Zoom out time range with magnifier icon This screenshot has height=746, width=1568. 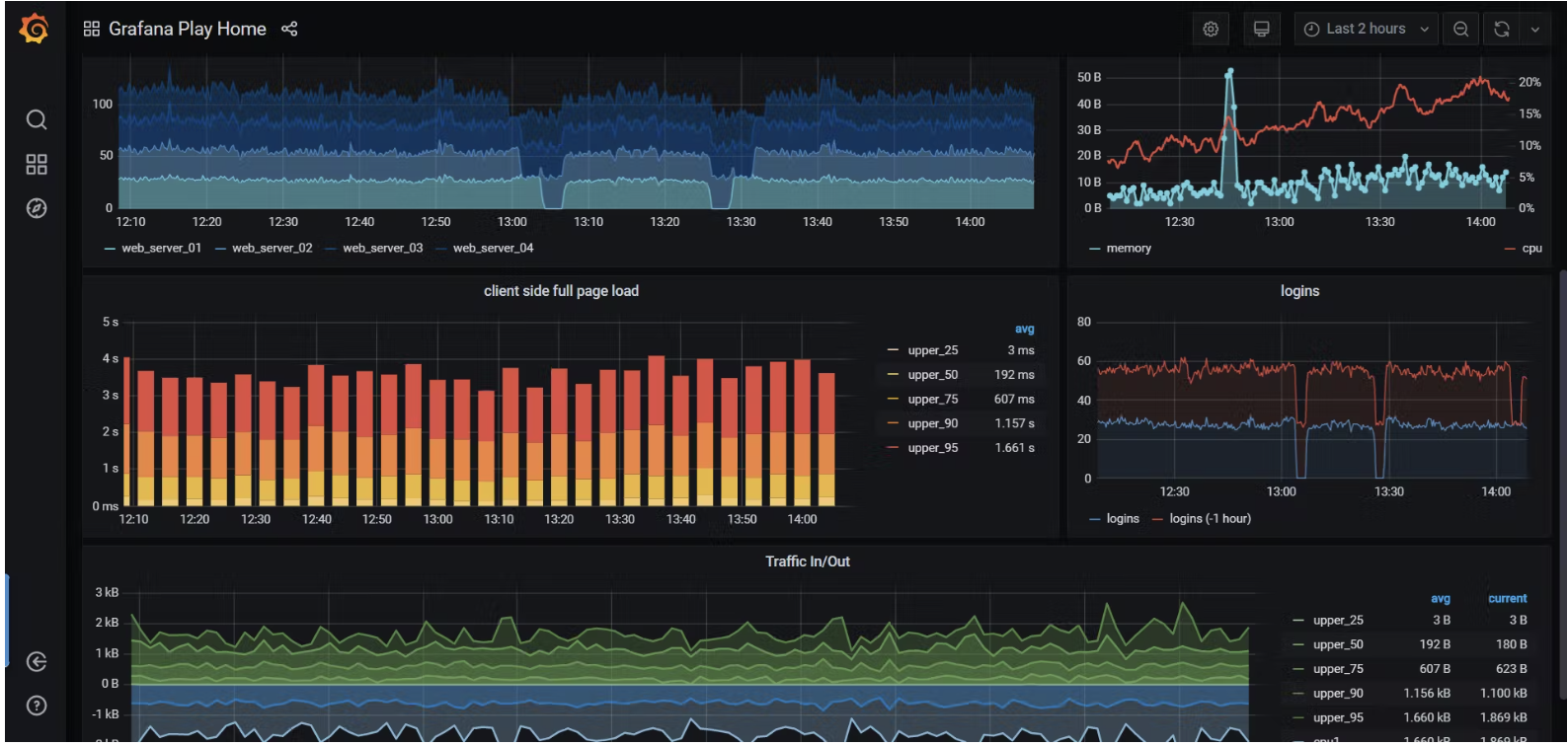pos(1460,29)
